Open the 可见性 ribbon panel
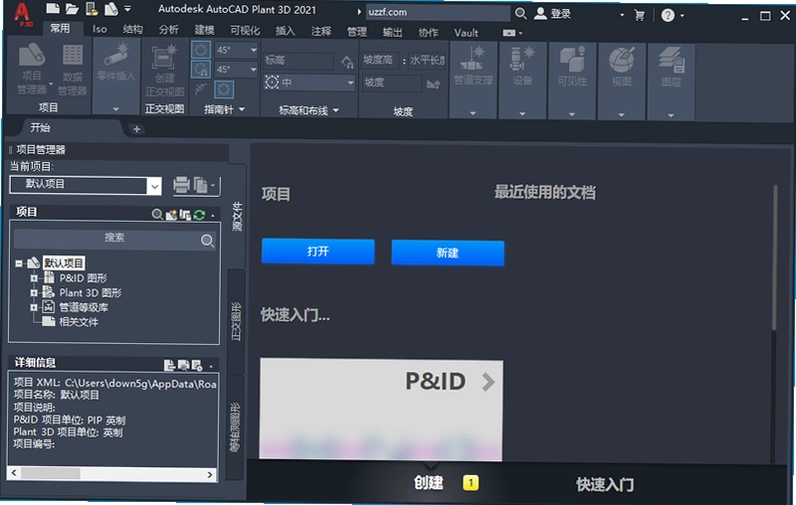This screenshot has width=796, height=505. 572,81
